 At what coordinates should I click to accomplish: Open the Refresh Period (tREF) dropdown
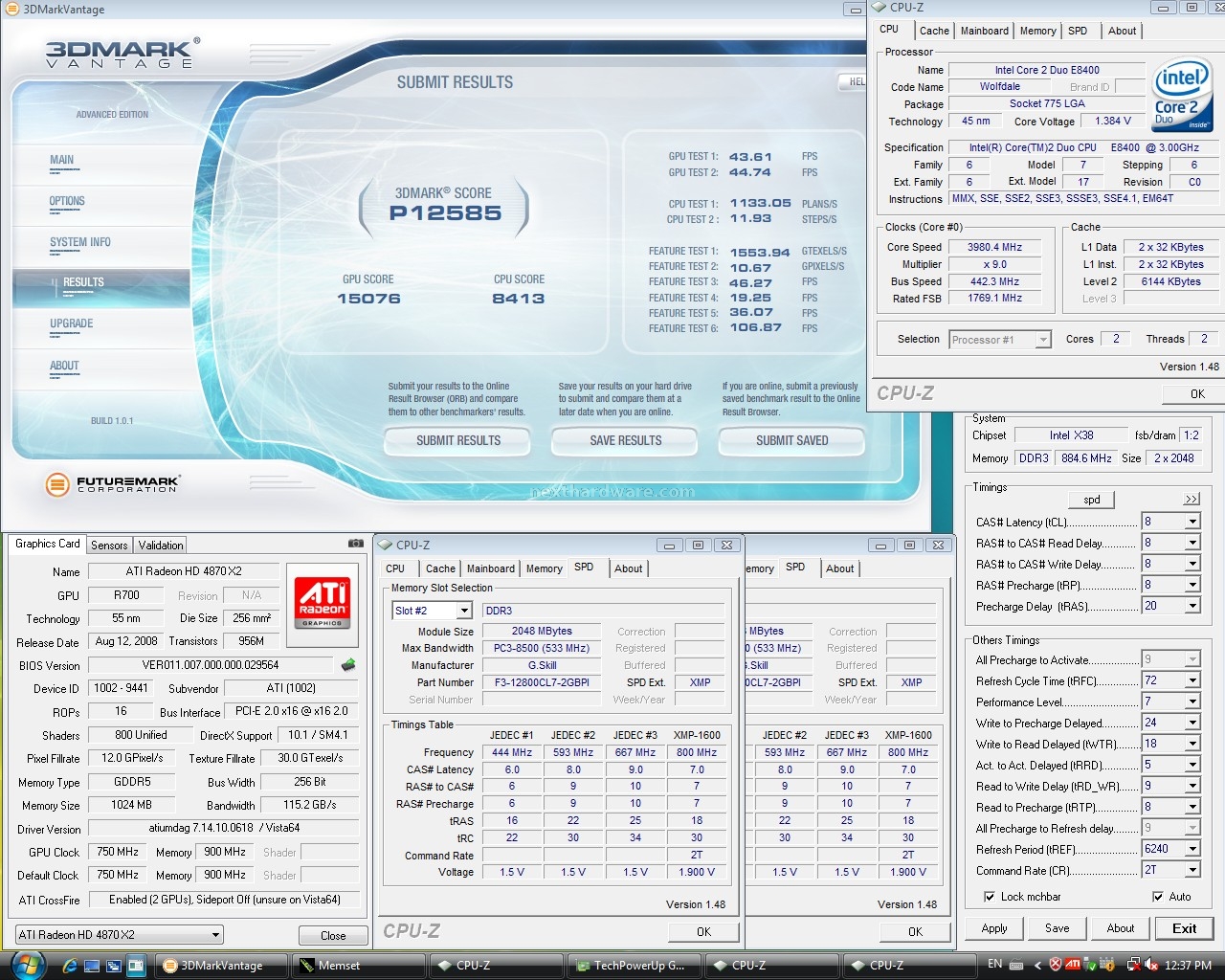tap(1192, 849)
